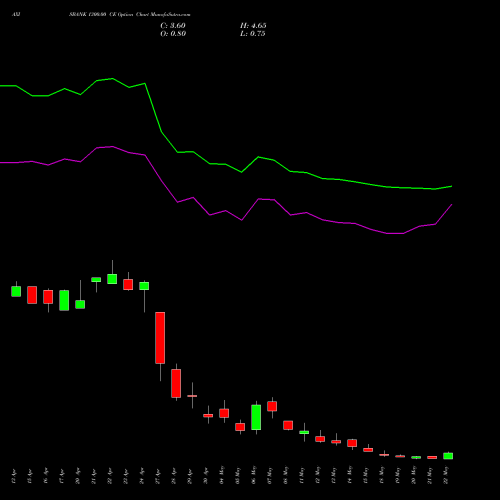The width and height of the screenshot is (500, 500).
Task: Click the open value 'O: 0.80'
Action: point(173,34)
